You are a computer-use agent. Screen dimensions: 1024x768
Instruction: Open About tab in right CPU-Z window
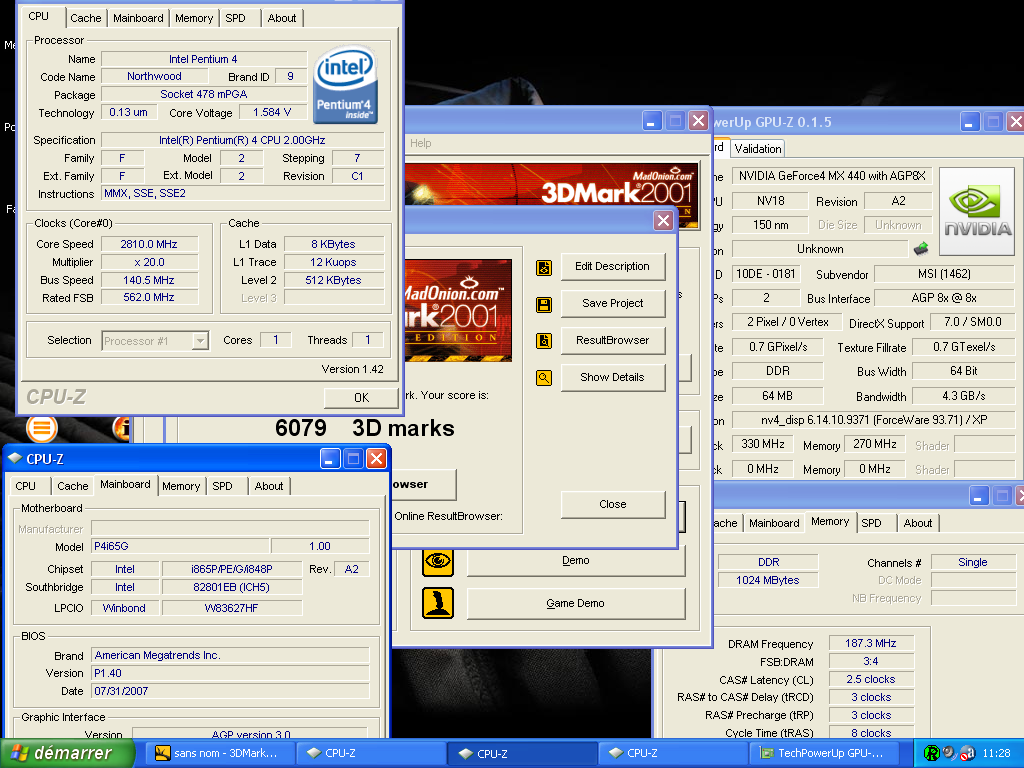pos(918,523)
